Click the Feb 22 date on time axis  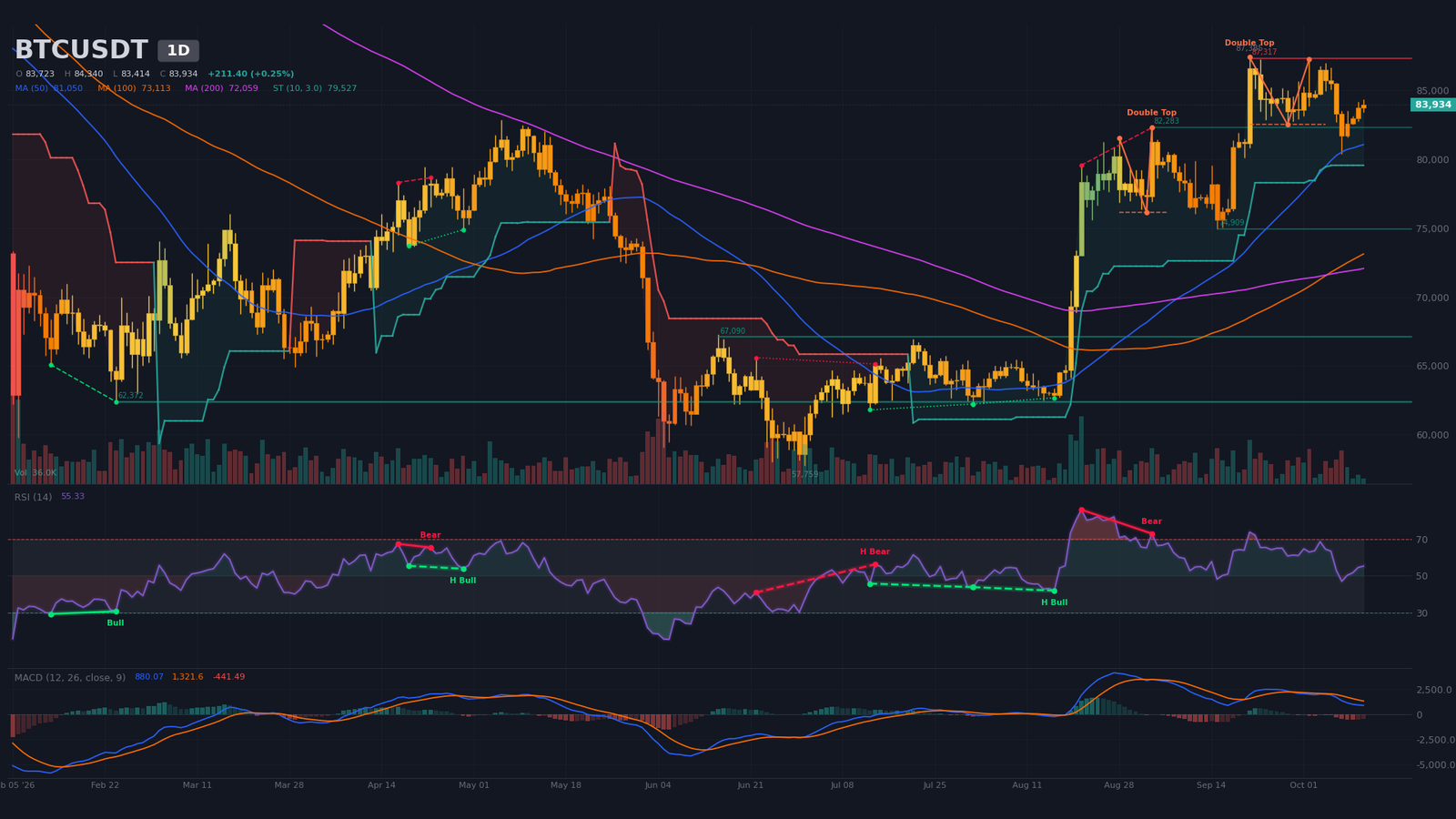[105, 784]
